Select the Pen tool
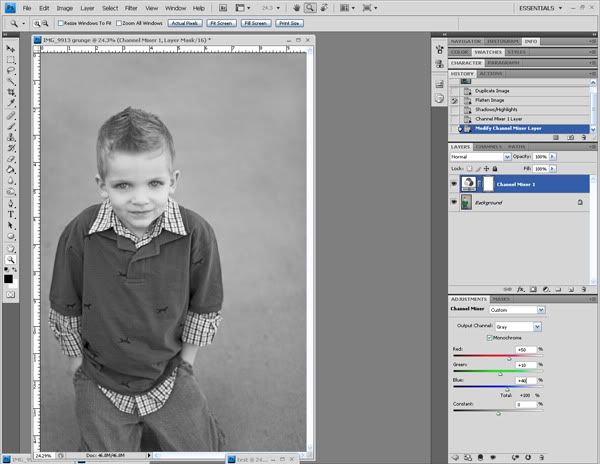 click(x=10, y=204)
